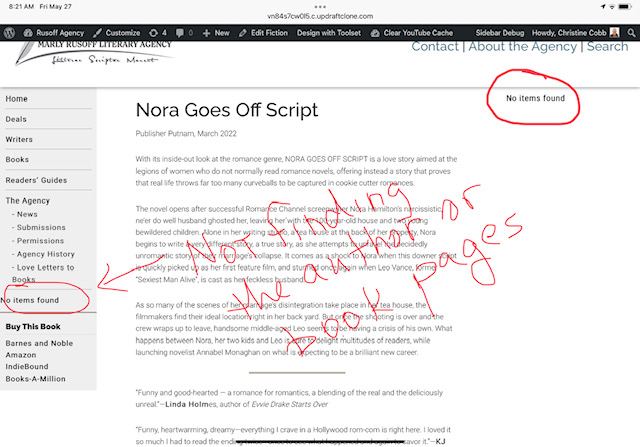Open Permissions sub-item
Viewport: 640px width, 447px height.
(x=38, y=241)
